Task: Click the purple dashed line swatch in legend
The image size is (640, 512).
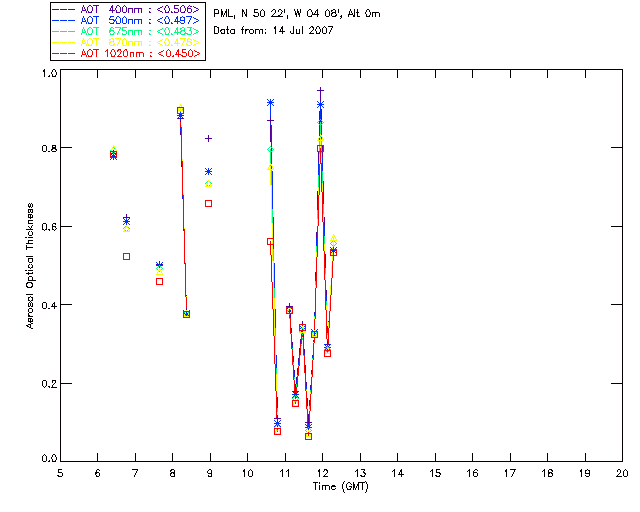Action: 64,10
